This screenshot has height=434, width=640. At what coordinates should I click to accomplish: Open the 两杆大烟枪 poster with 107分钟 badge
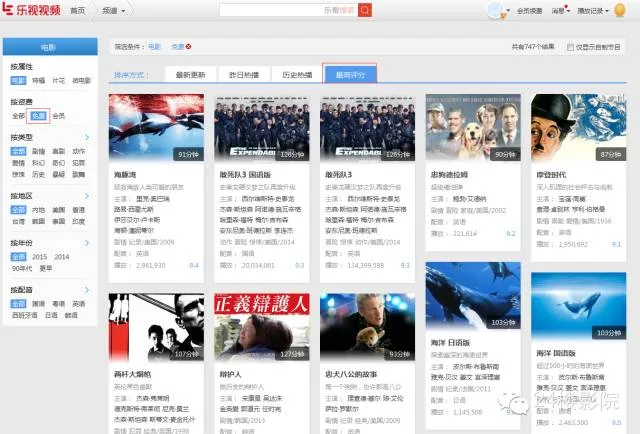[156, 327]
